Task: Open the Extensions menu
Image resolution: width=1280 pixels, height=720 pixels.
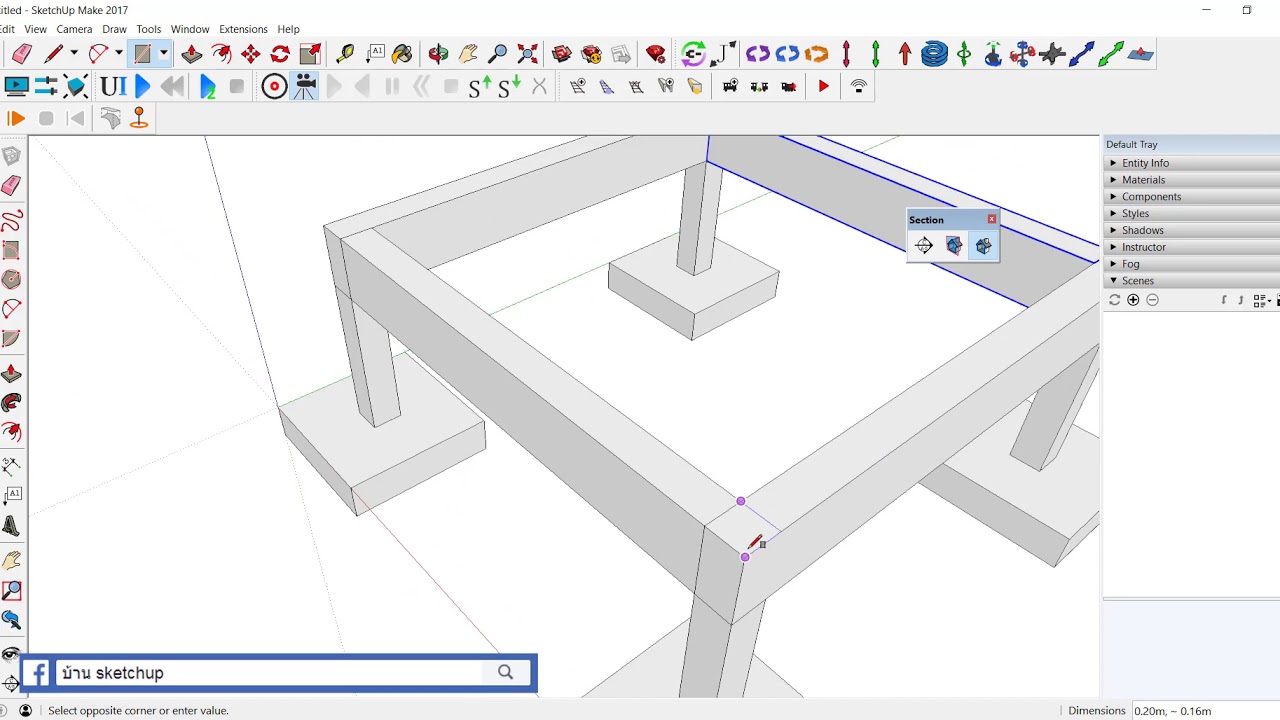Action: click(x=243, y=29)
